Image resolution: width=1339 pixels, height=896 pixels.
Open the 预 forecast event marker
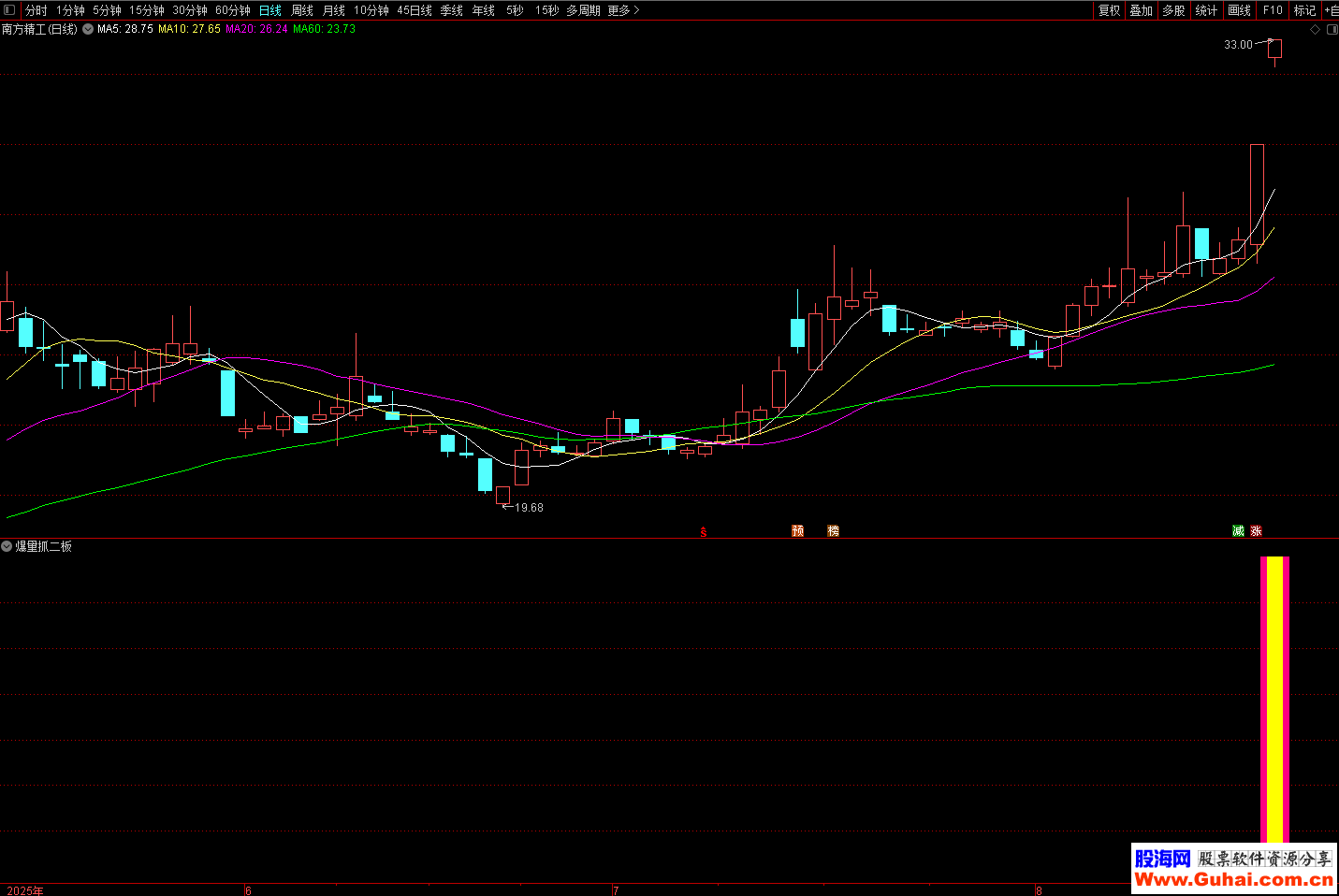pos(798,530)
